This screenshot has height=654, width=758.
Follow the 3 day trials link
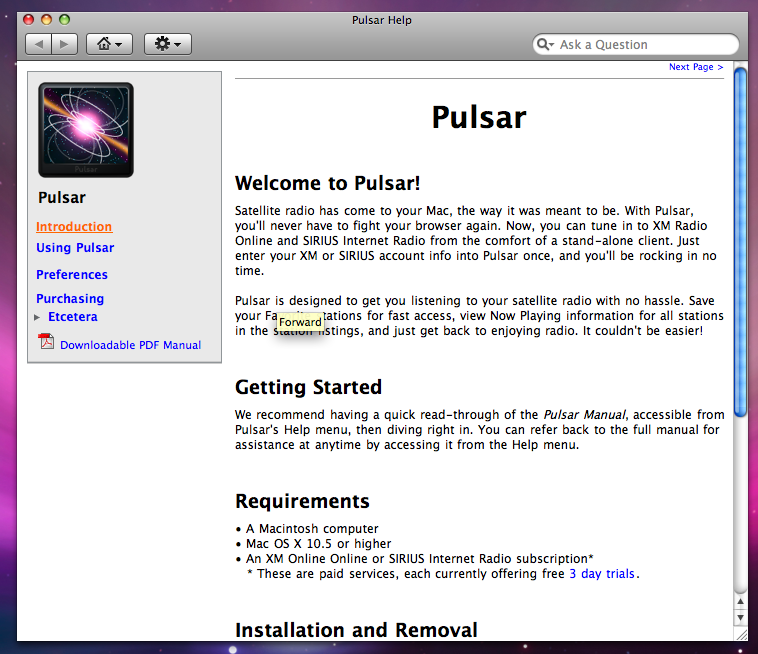[x=602, y=574]
